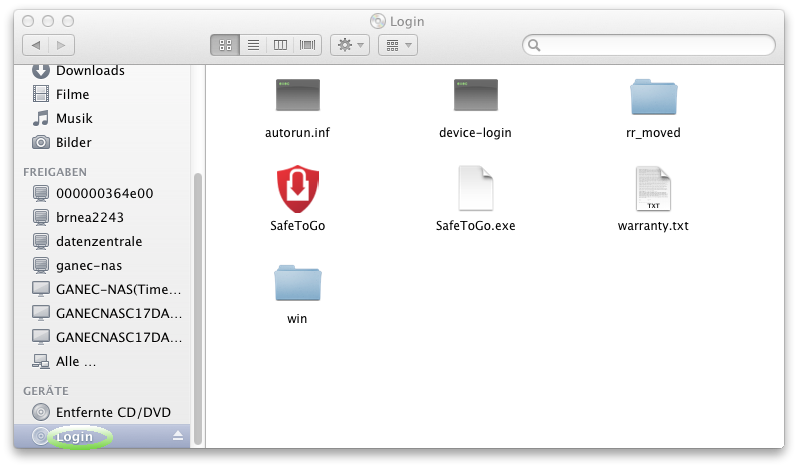
Task: Select the win folder icon
Action: click(298, 283)
